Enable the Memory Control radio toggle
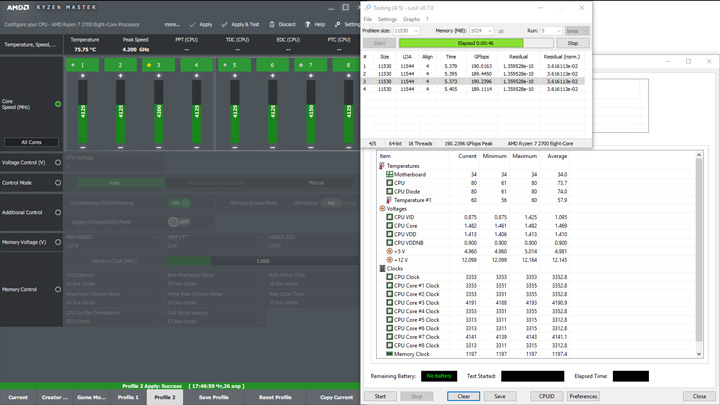The height and width of the screenshot is (405, 720). tap(58, 289)
